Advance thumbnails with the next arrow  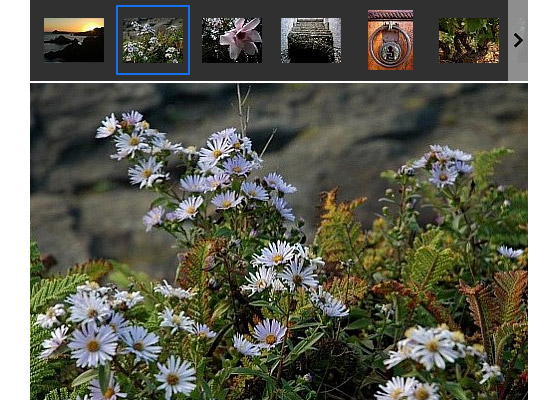tap(518, 40)
